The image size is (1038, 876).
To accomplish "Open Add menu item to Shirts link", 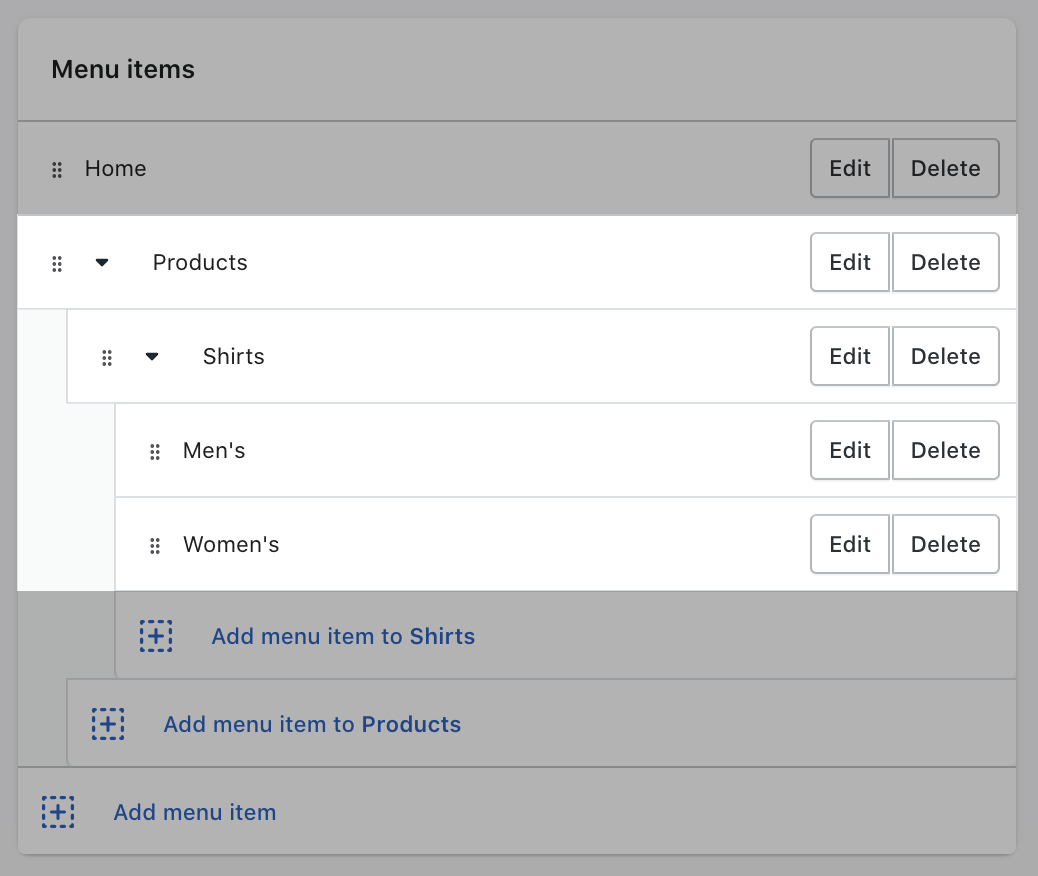I will (x=343, y=636).
